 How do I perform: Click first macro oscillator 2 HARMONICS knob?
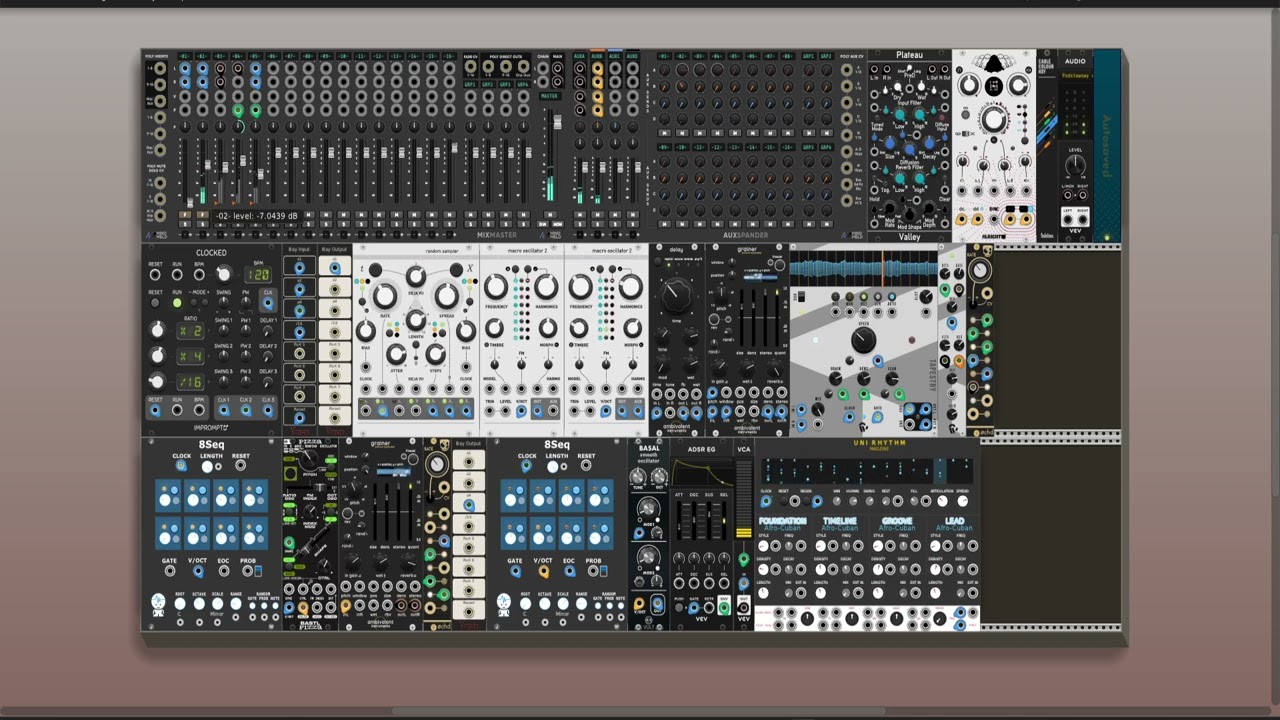pos(547,288)
